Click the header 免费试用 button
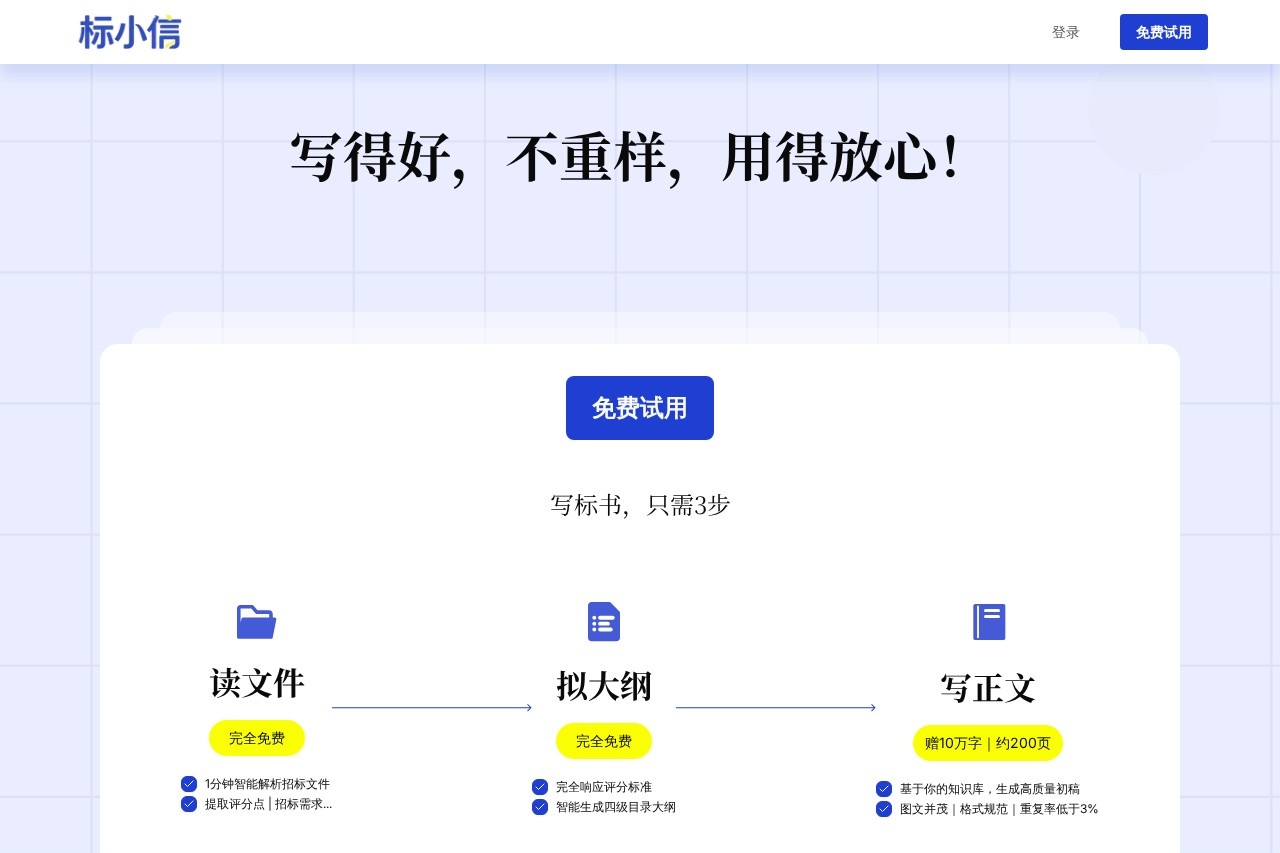The width and height of the screenshot is (1280, 853). [1164, 32]
